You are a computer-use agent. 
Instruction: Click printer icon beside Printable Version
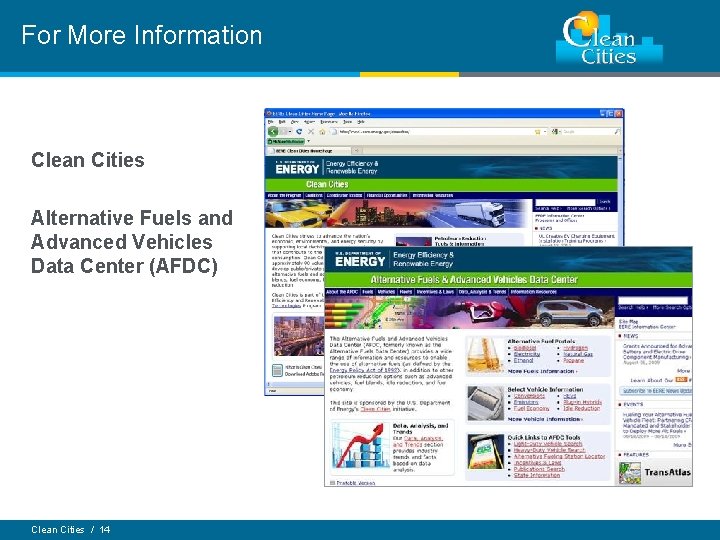coord(332,483)
